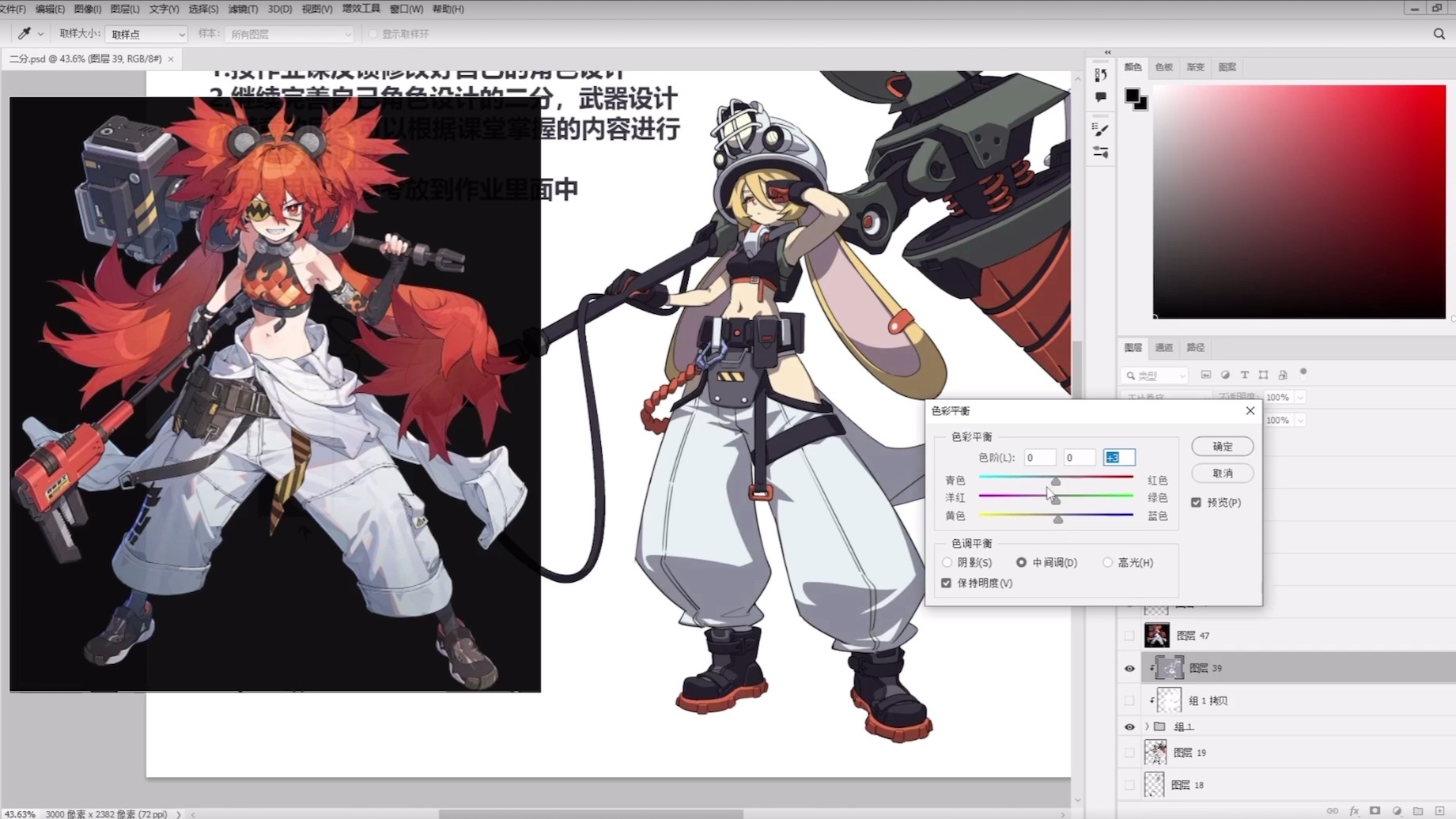The width and height of the screenshot is (1456, 819).
Task: Open the Brush Settings panel icon
Action: (x=1100, y=152)
